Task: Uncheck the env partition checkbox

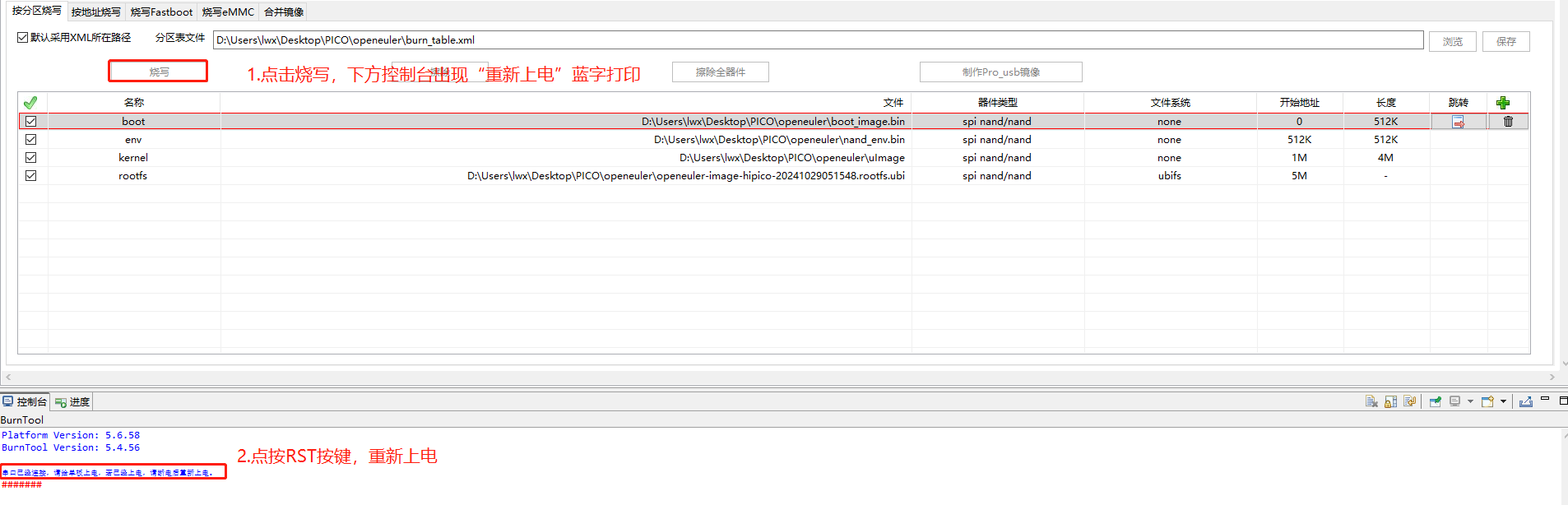Action: (x=31, y=140)
